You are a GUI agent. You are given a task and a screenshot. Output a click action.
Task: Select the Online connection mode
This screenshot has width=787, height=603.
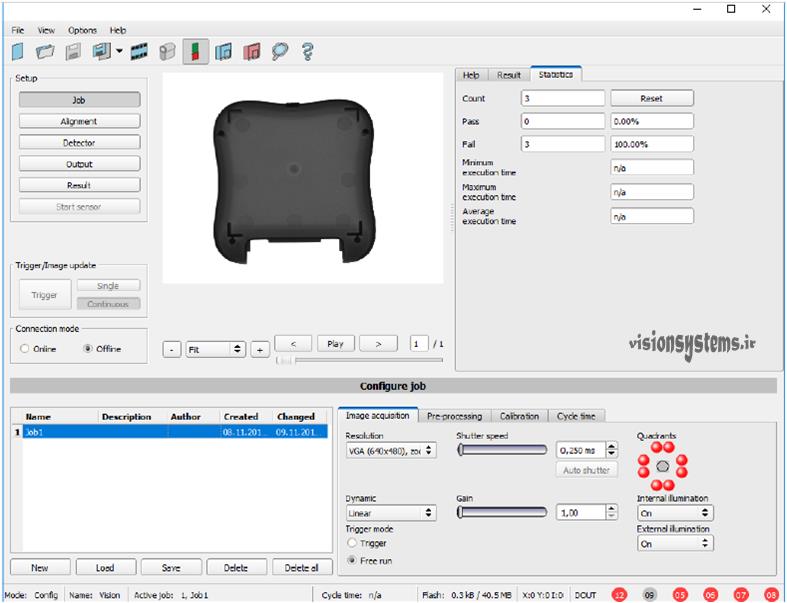click(x=25, y=349)
